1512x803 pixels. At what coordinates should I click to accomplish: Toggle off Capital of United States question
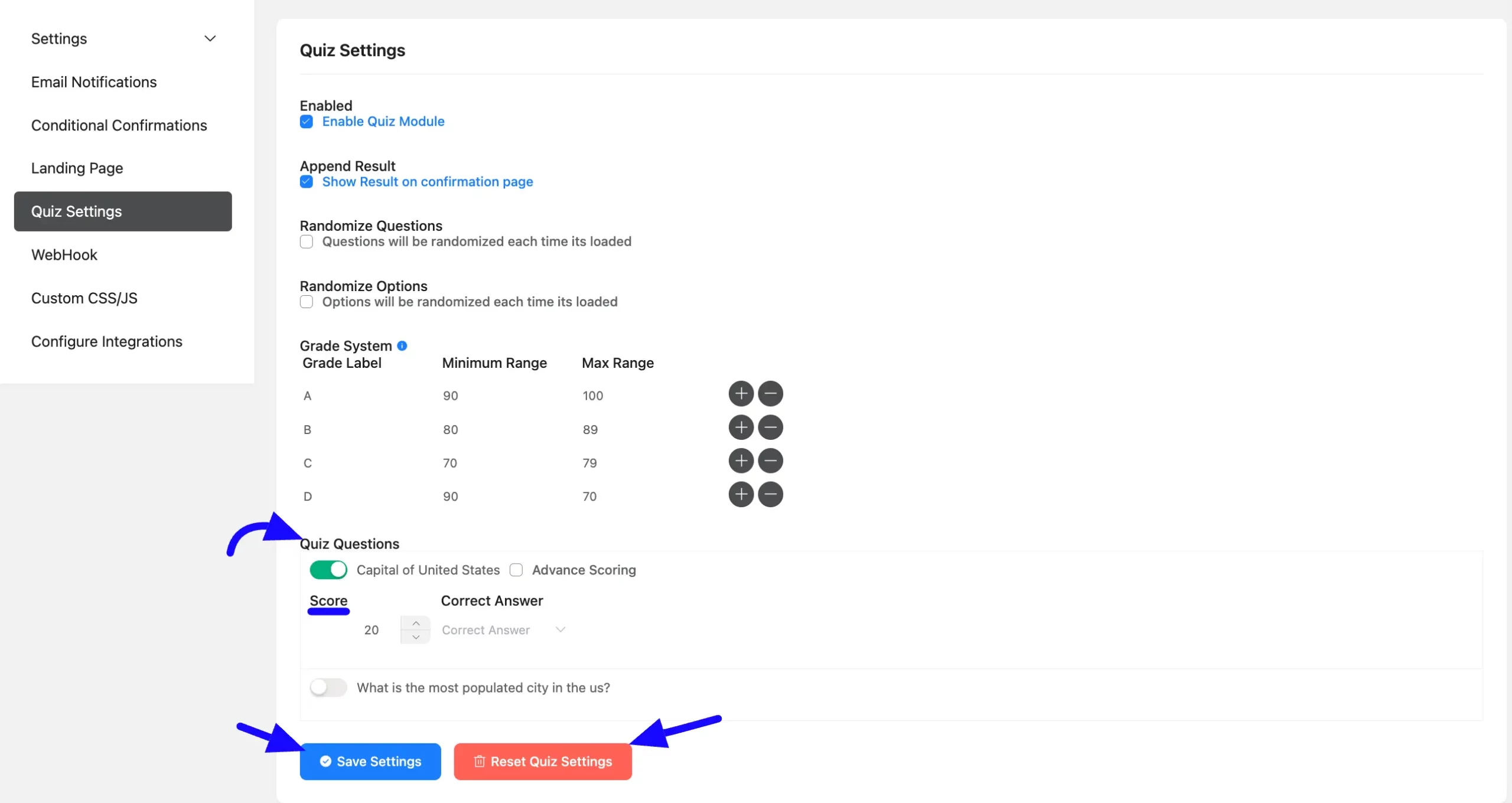pyautogui.click(x=328, y=570)
